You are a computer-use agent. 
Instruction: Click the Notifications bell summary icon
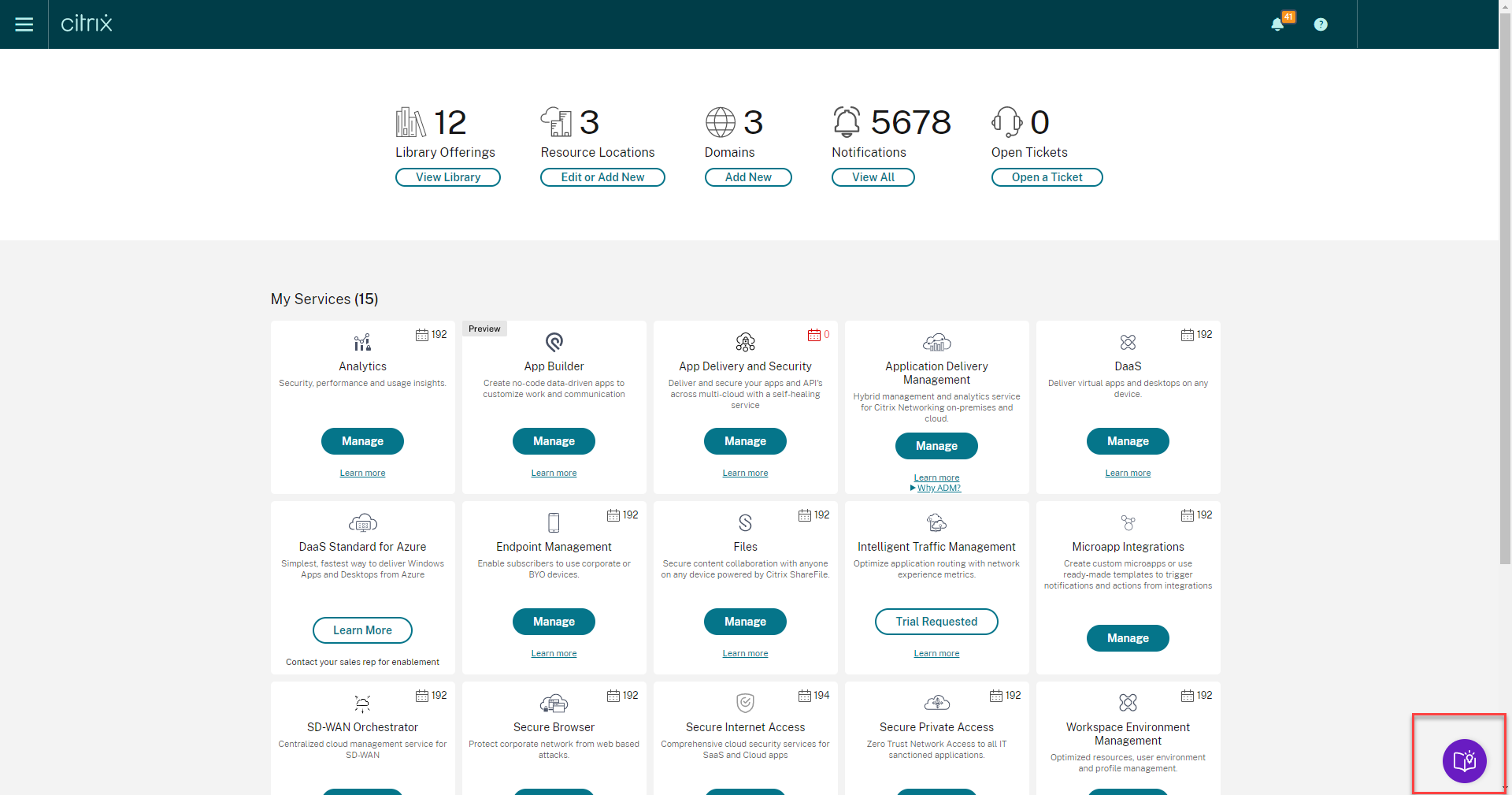point(847,122)
